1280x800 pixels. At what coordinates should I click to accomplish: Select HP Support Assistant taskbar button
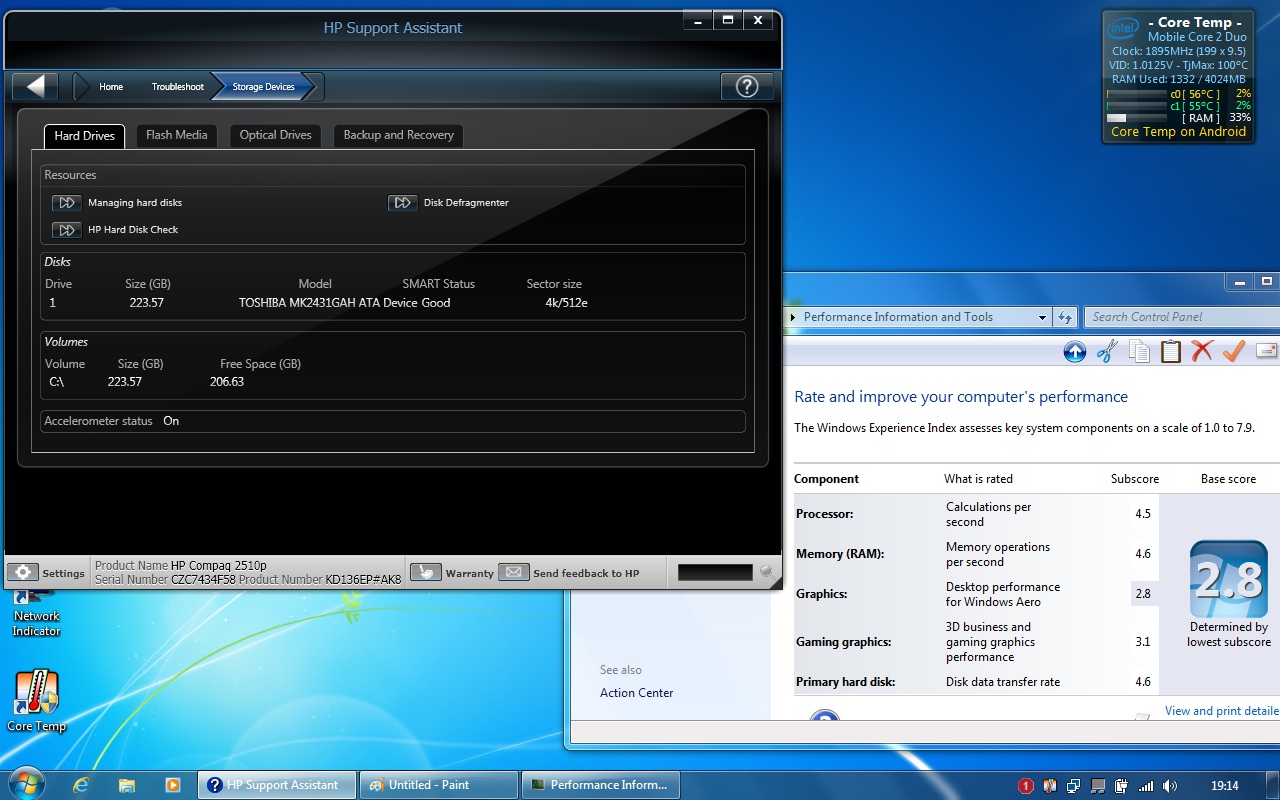click(277, 785)
